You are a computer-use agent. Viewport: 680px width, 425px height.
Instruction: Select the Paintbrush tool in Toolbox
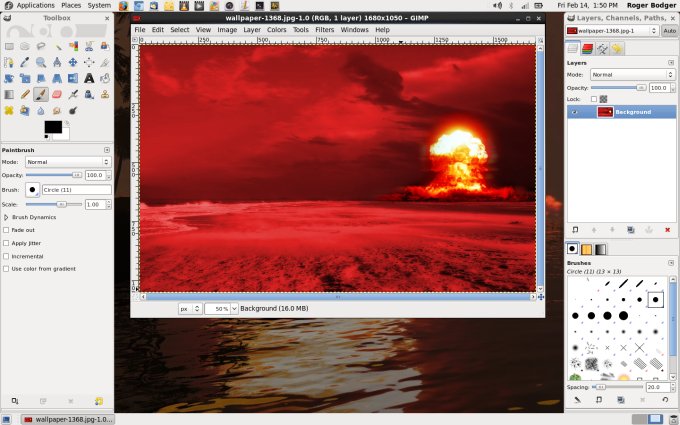[41, 94]
